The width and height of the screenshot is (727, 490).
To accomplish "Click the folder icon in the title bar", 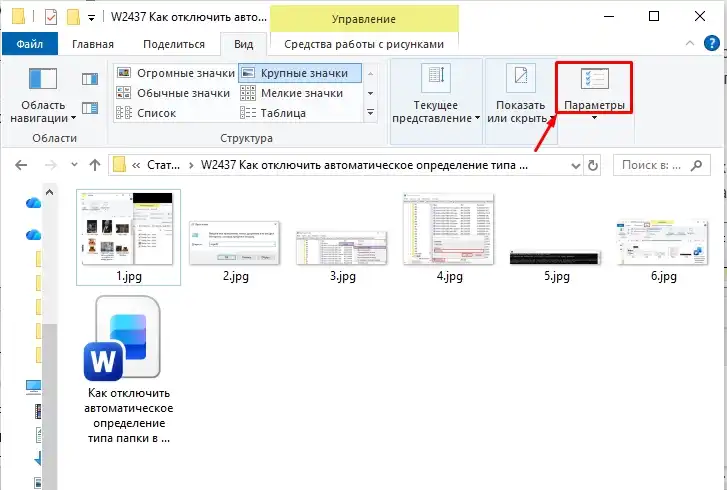I will point(18,17).
